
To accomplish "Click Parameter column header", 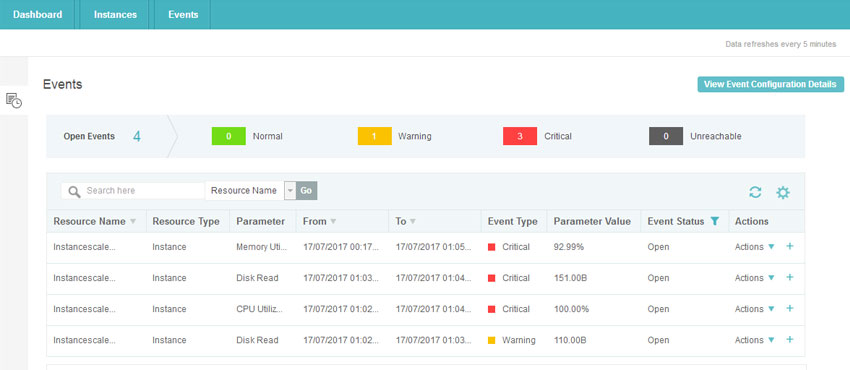I will (x=261, y=222).
